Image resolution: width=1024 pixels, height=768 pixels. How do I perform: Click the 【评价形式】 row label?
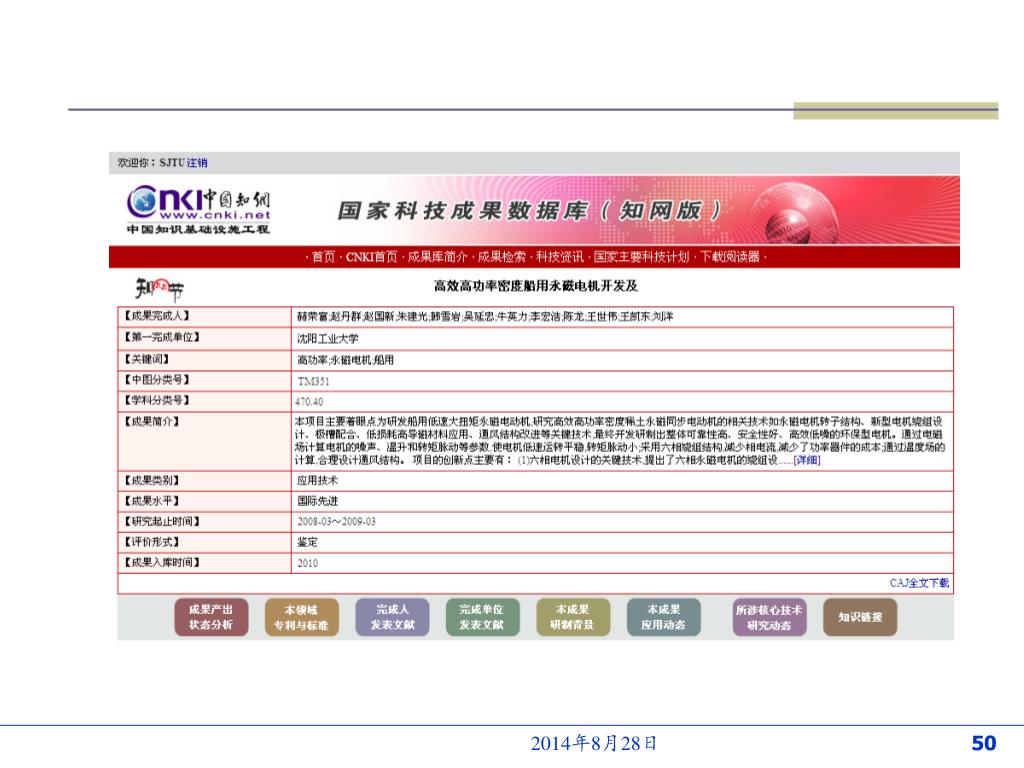click(152, 542)
